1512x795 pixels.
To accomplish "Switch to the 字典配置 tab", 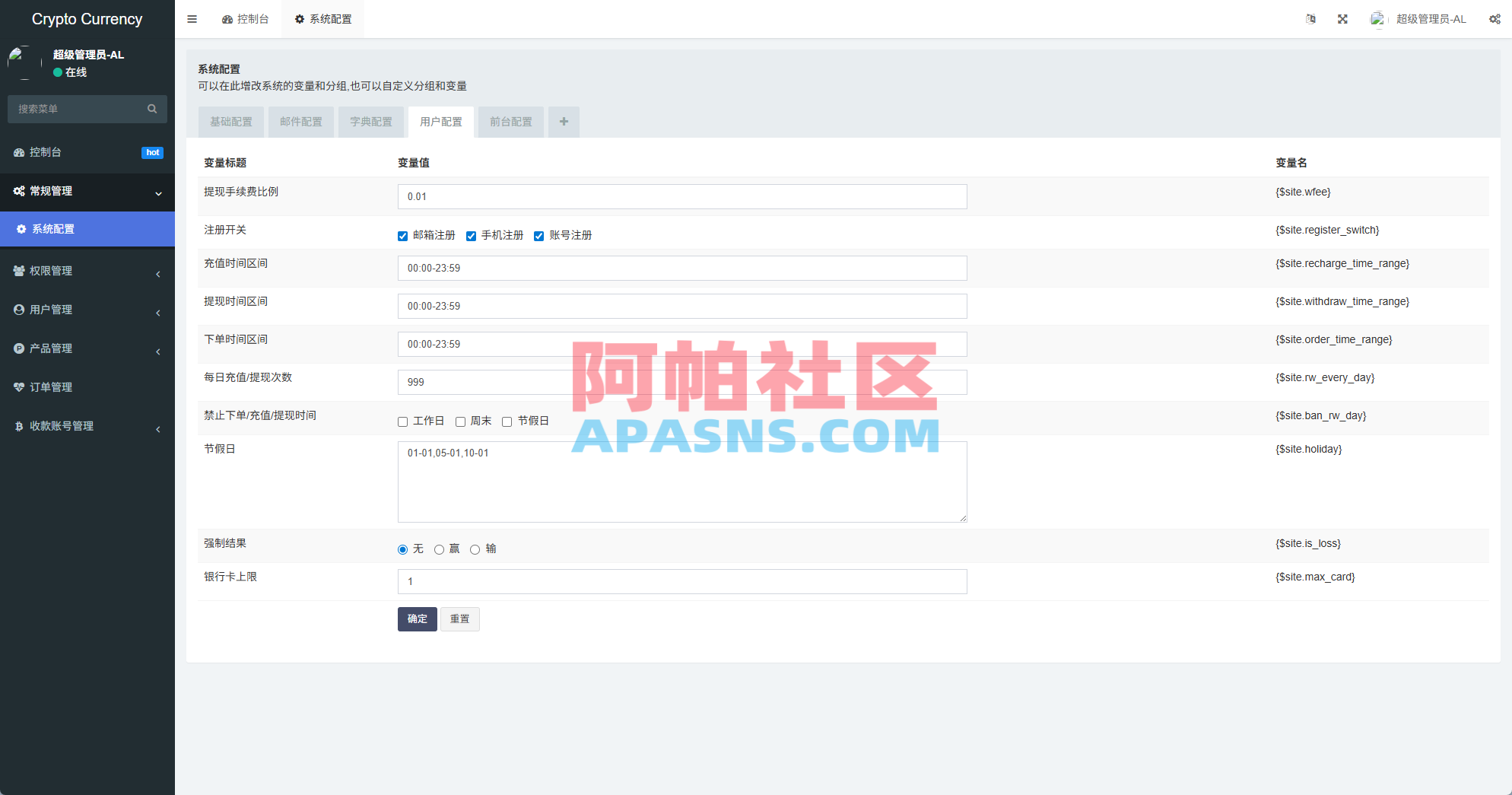I will click(371, 122).
